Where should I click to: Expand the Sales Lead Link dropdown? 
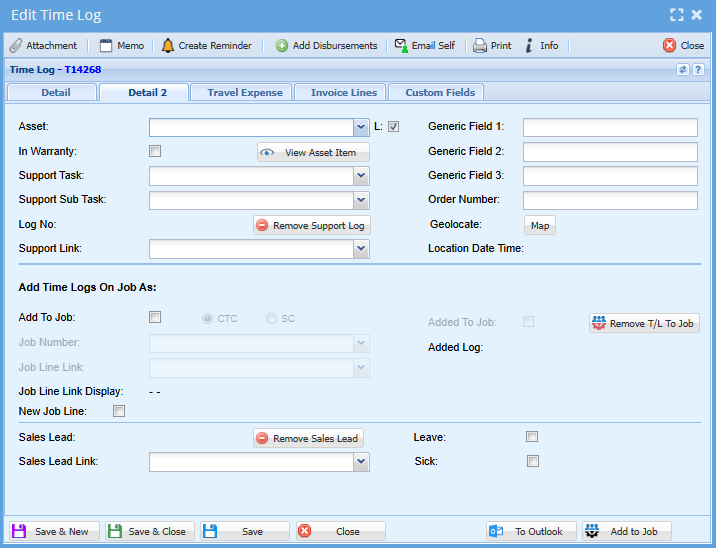tap(361, 462)
